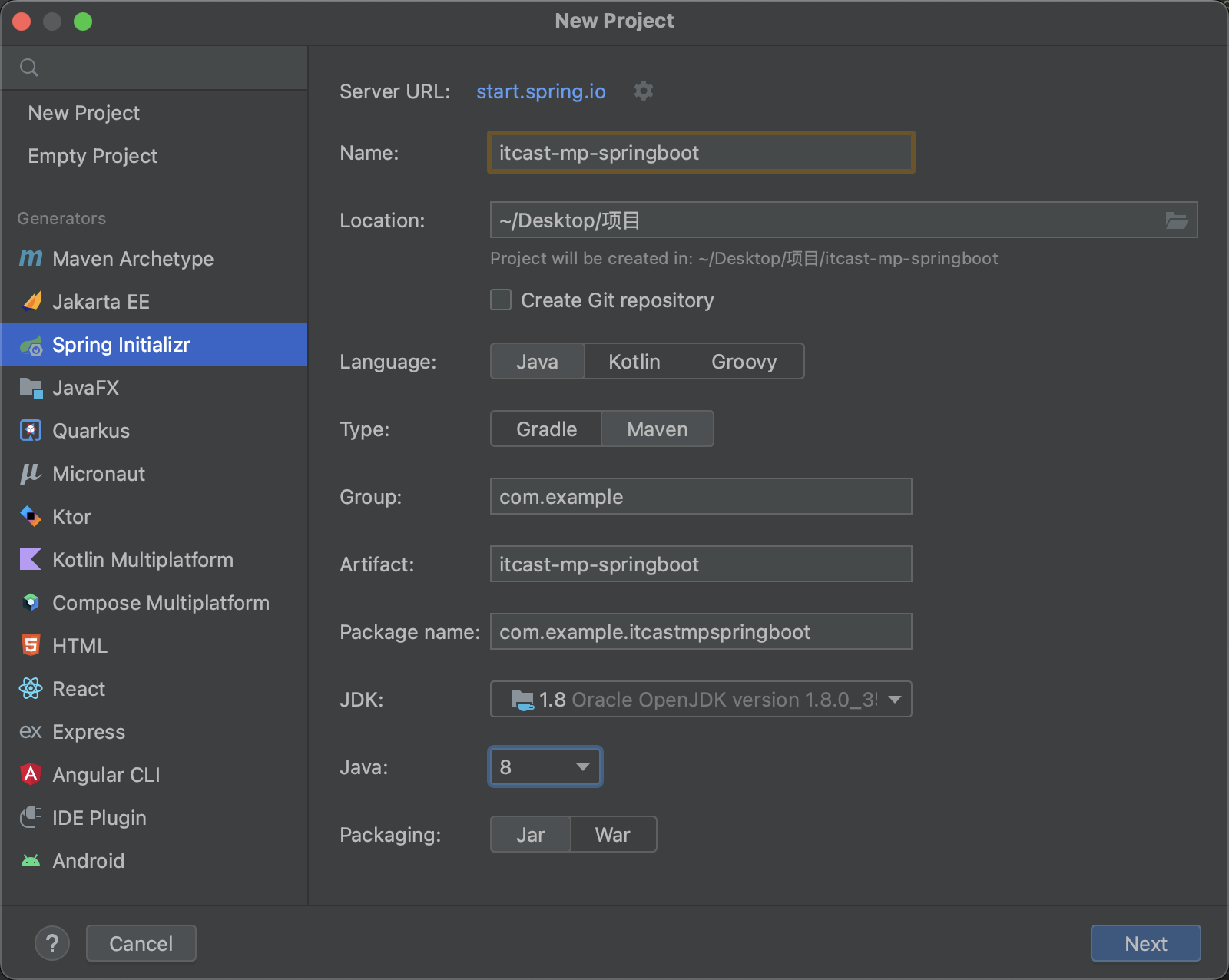Open server URL settings gear
Image resolution: width=1229 pixels, height=980 pixels.
643,91
